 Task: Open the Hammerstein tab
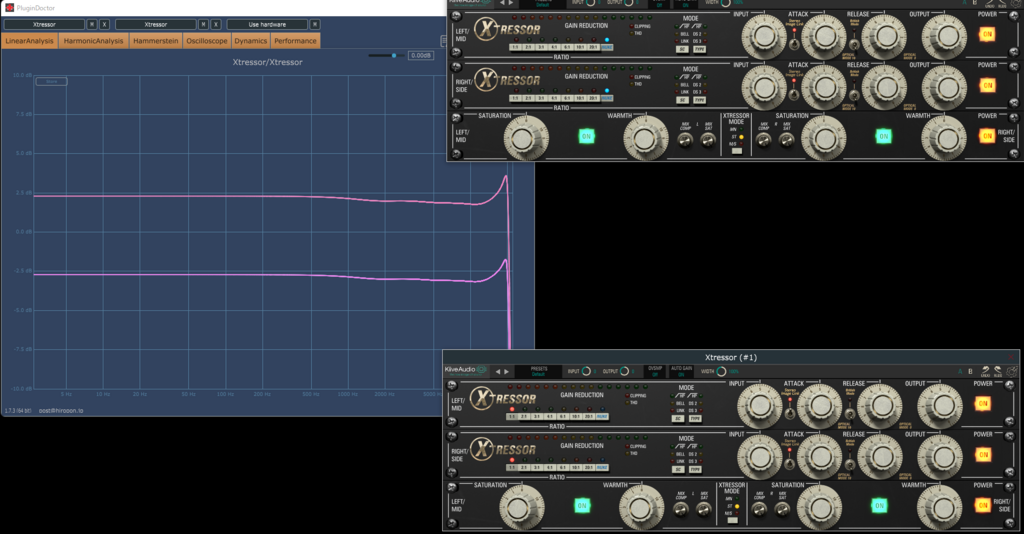pyautogui.click(x=155, y=40)
